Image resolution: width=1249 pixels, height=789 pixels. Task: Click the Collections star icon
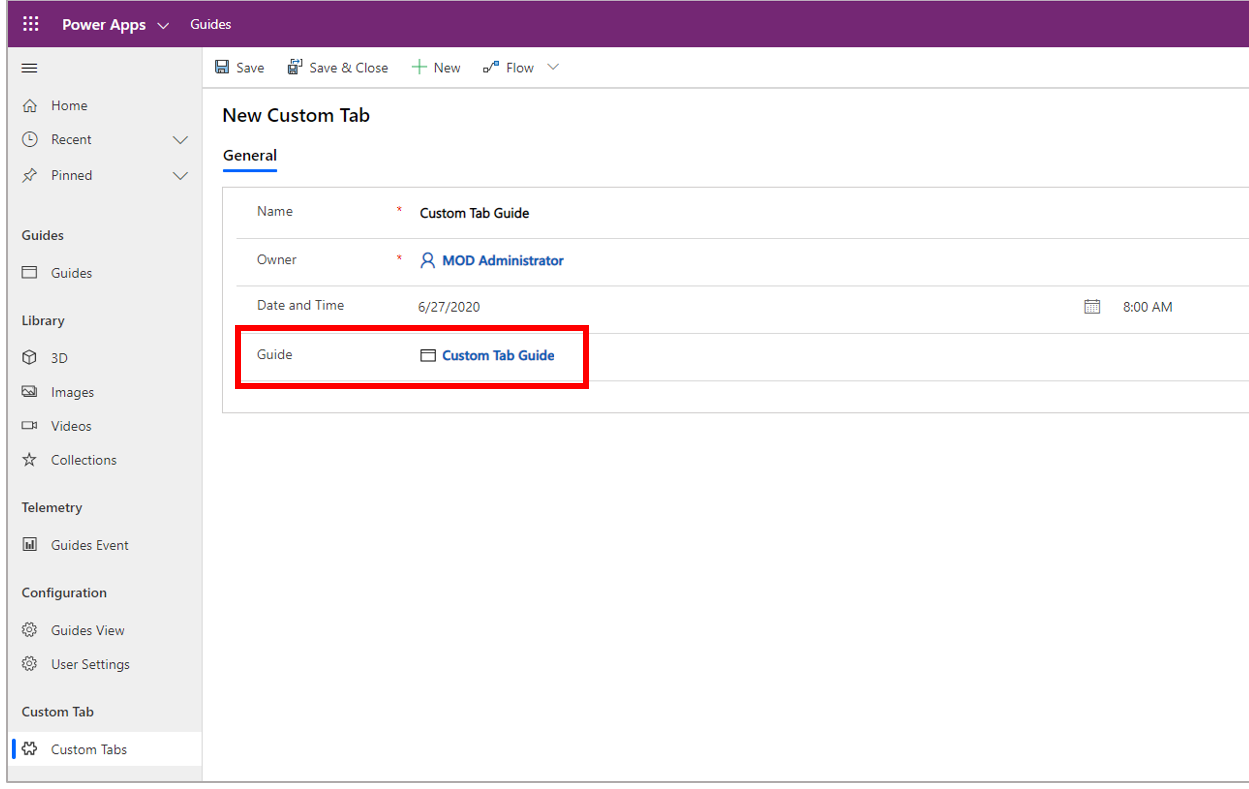tap(30, 460)
